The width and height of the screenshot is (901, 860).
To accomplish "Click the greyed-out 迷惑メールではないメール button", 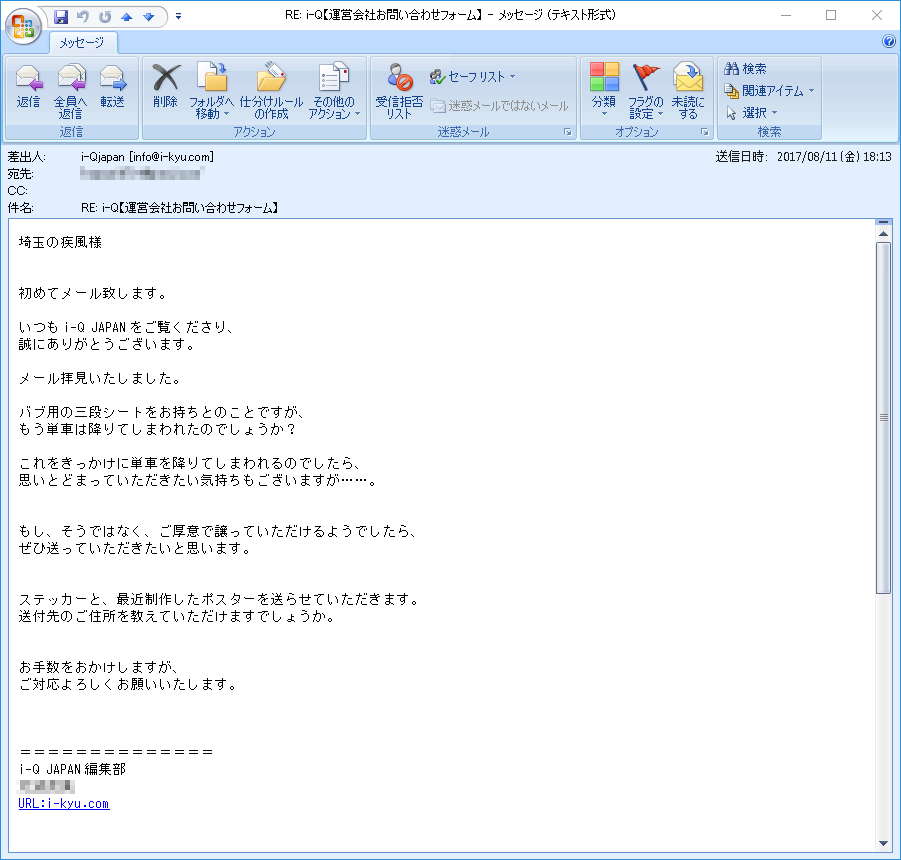I will point(499,106).
